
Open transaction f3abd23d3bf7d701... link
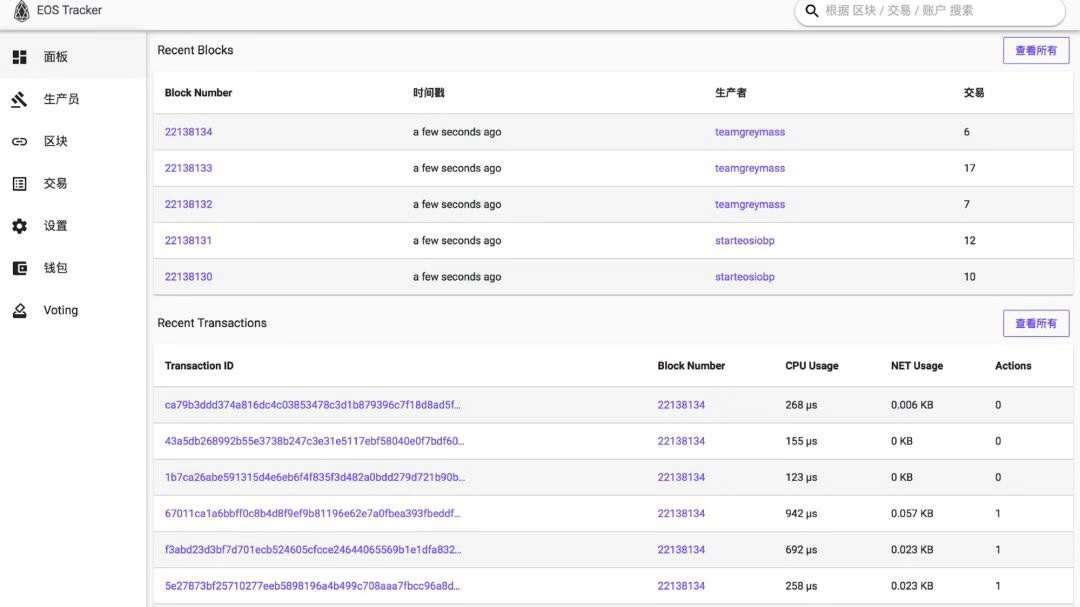[x=313, y=550]
